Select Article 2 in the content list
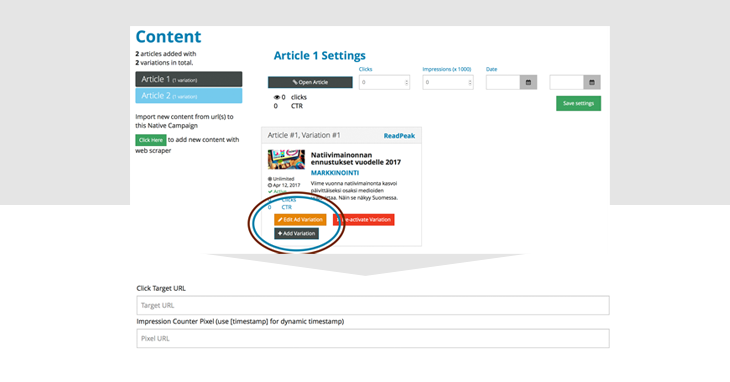 (189, 95)
